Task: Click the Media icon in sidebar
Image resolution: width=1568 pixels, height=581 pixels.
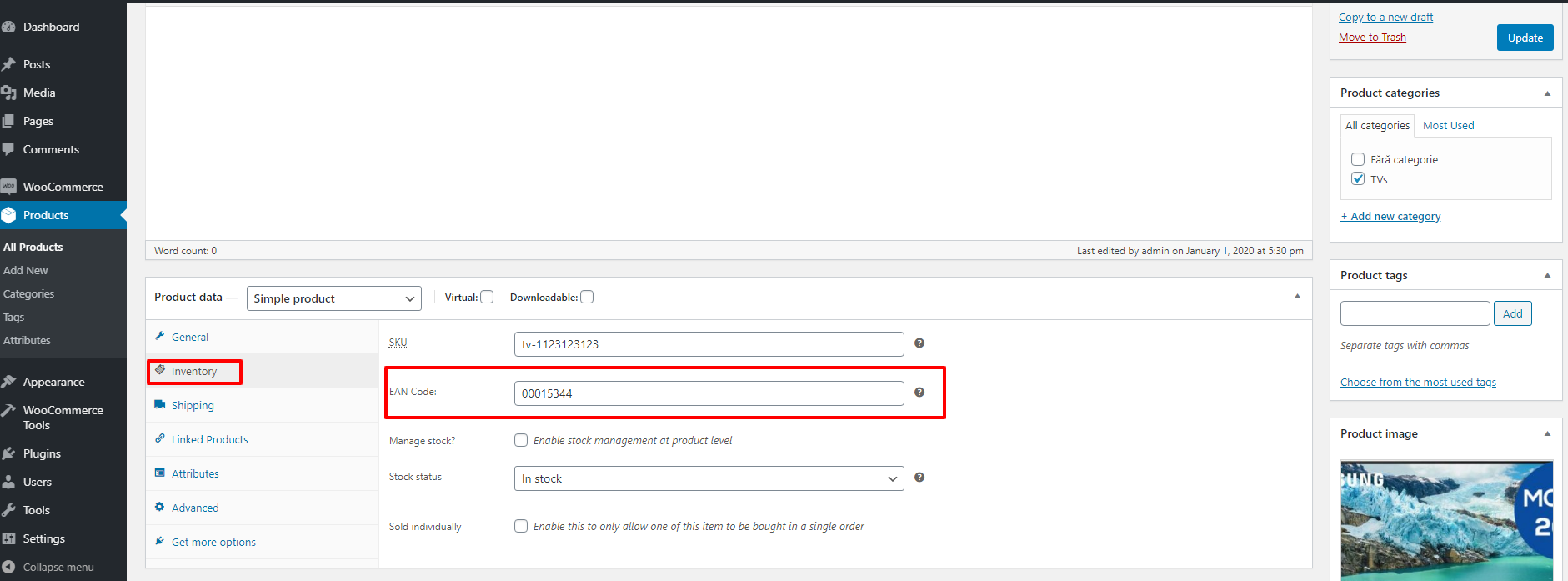Action: 9,93
